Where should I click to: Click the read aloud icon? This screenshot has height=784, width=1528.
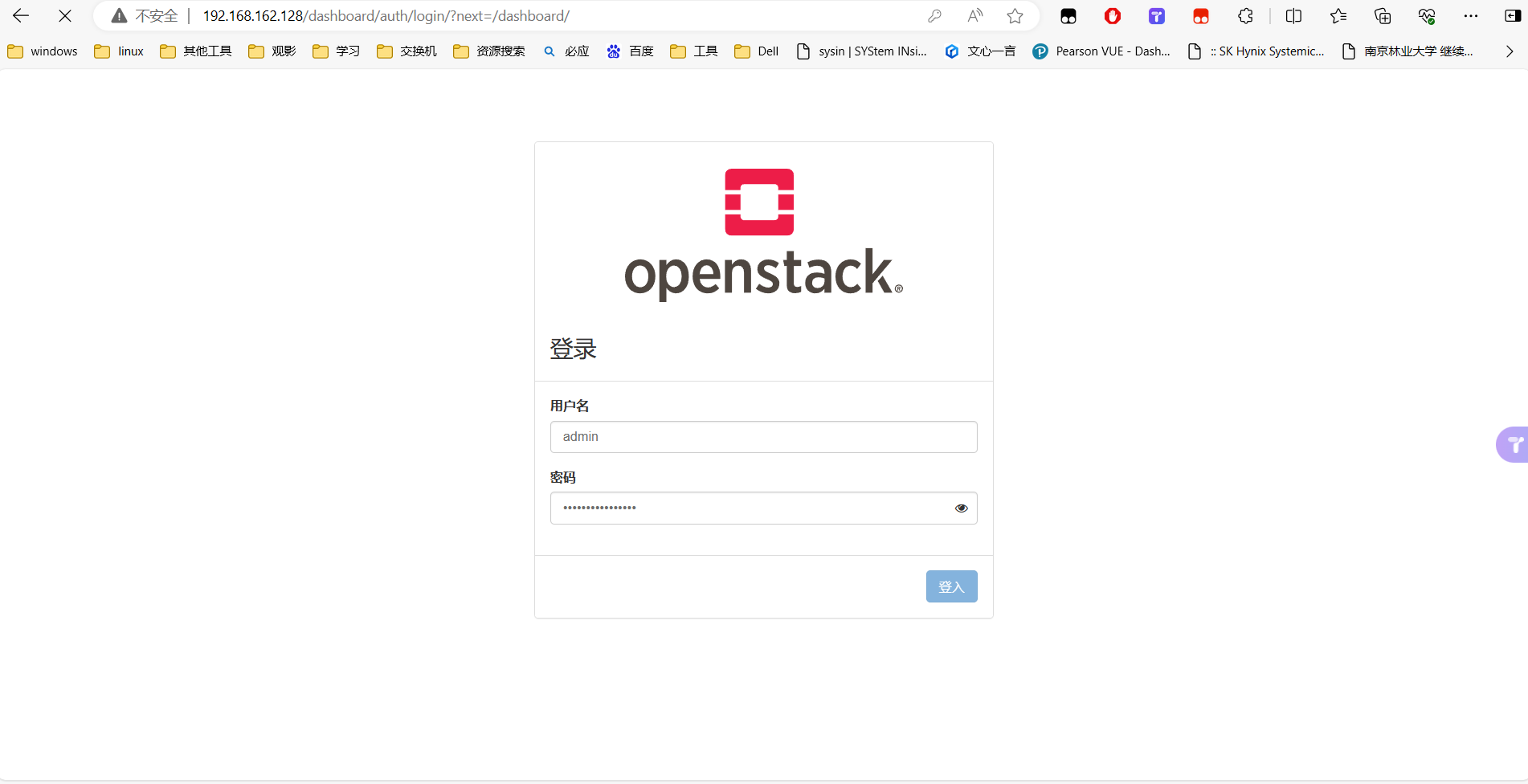pos(974,16)
